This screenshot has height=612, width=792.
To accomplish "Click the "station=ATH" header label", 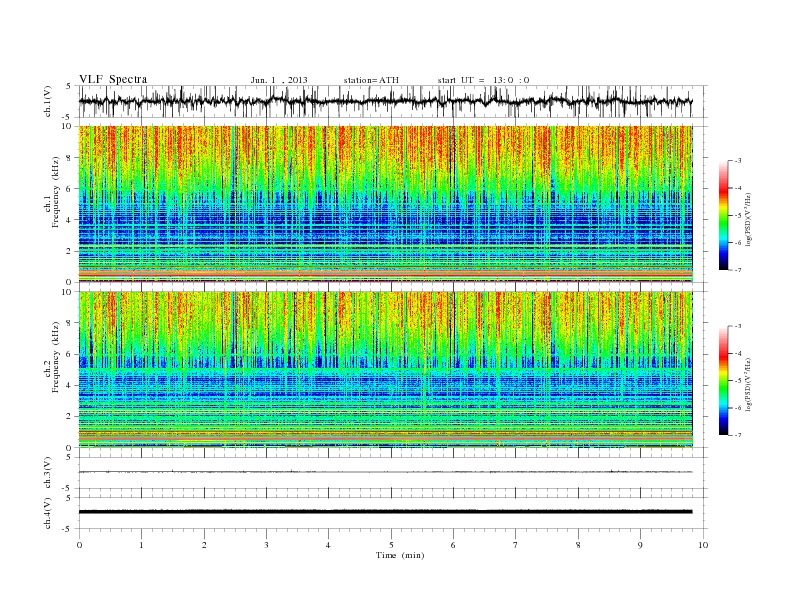I will 371,80.
